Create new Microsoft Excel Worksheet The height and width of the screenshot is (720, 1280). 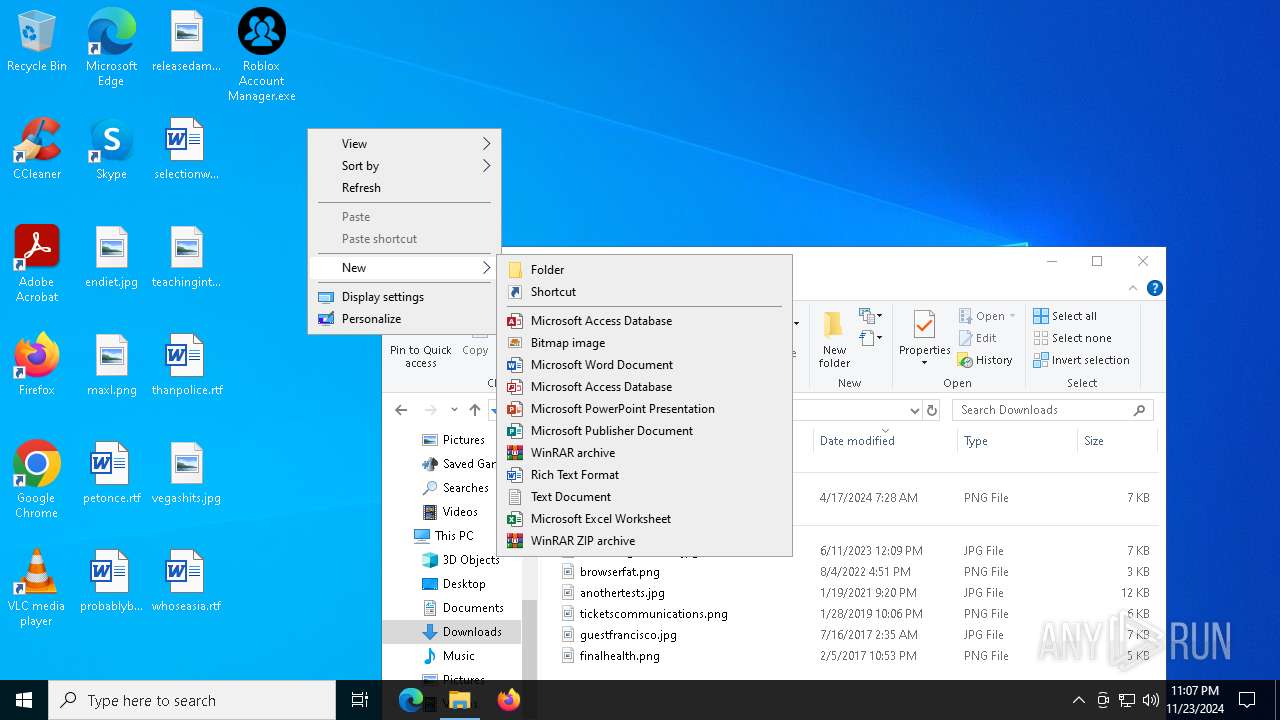coord(645,519)
